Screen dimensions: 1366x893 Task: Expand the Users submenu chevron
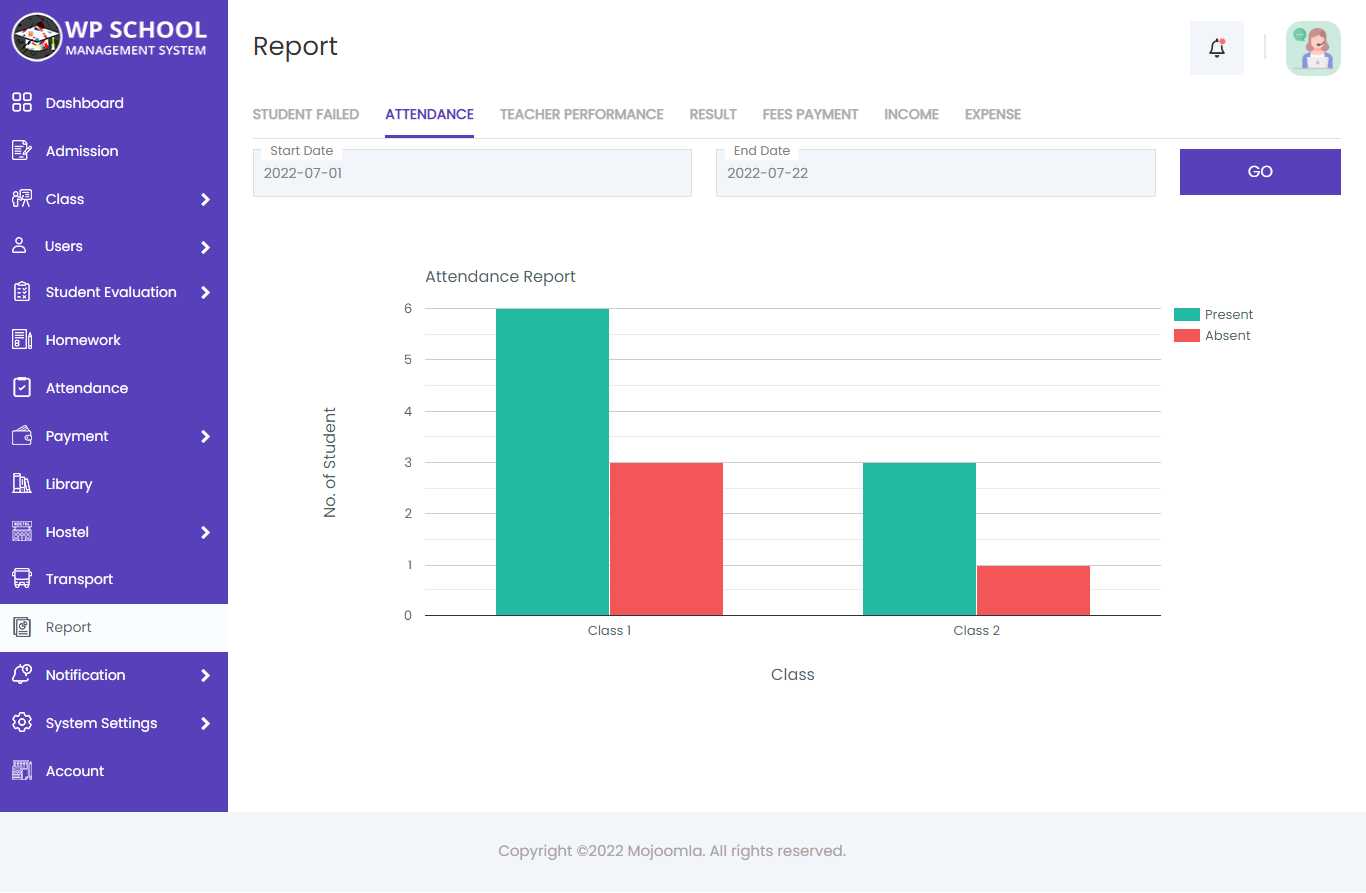point(205,246)
